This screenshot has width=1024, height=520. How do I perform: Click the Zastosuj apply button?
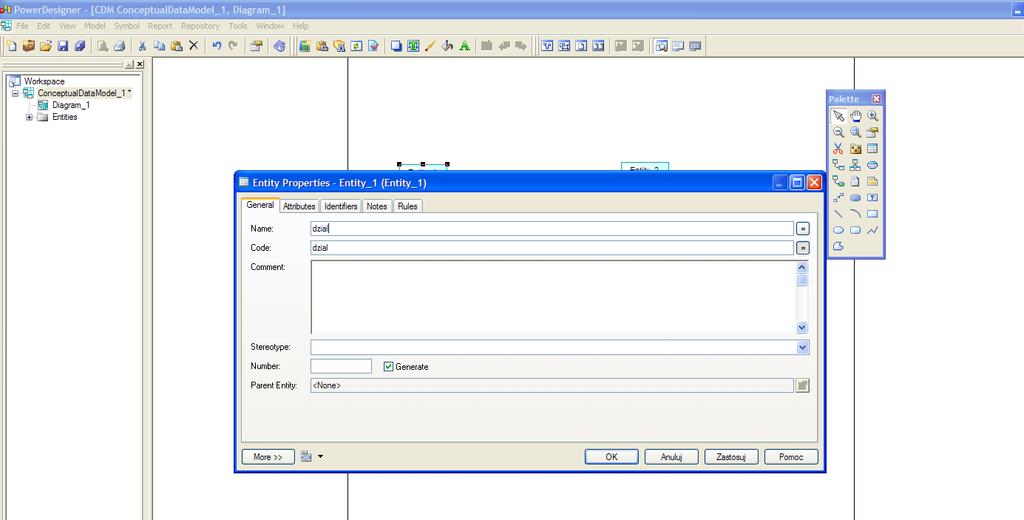pyautogui.click(x=731, y=457)
